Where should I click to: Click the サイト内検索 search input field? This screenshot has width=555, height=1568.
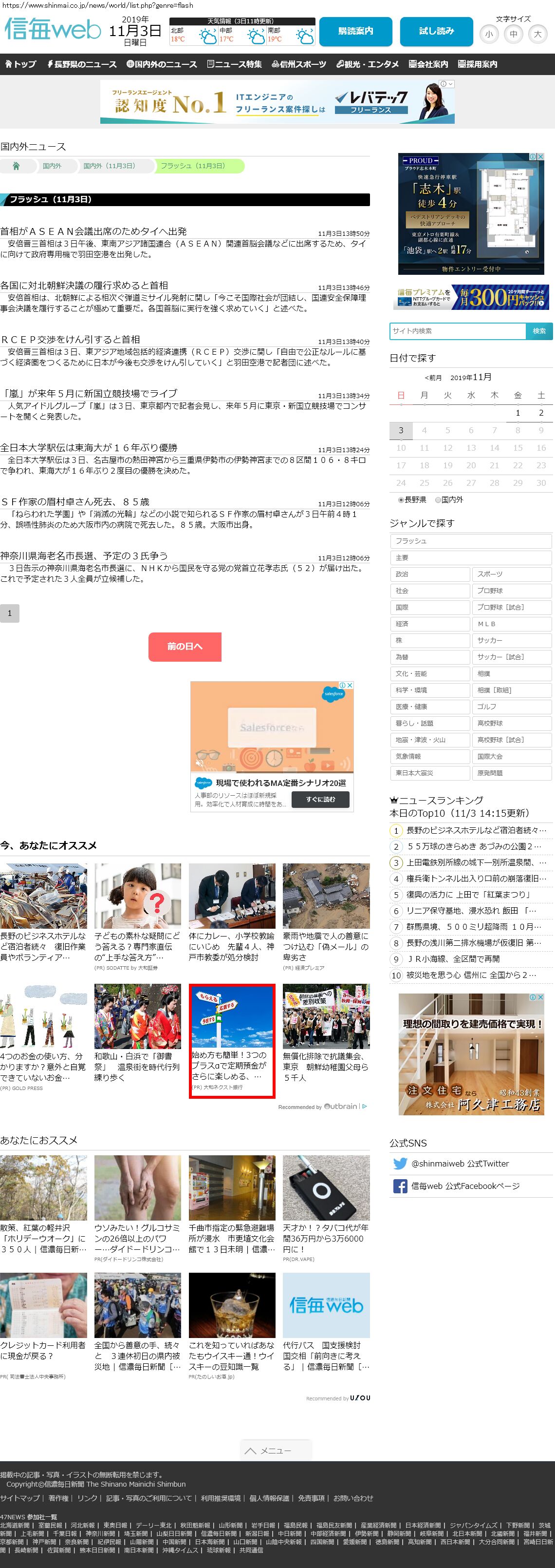(457, 331)
